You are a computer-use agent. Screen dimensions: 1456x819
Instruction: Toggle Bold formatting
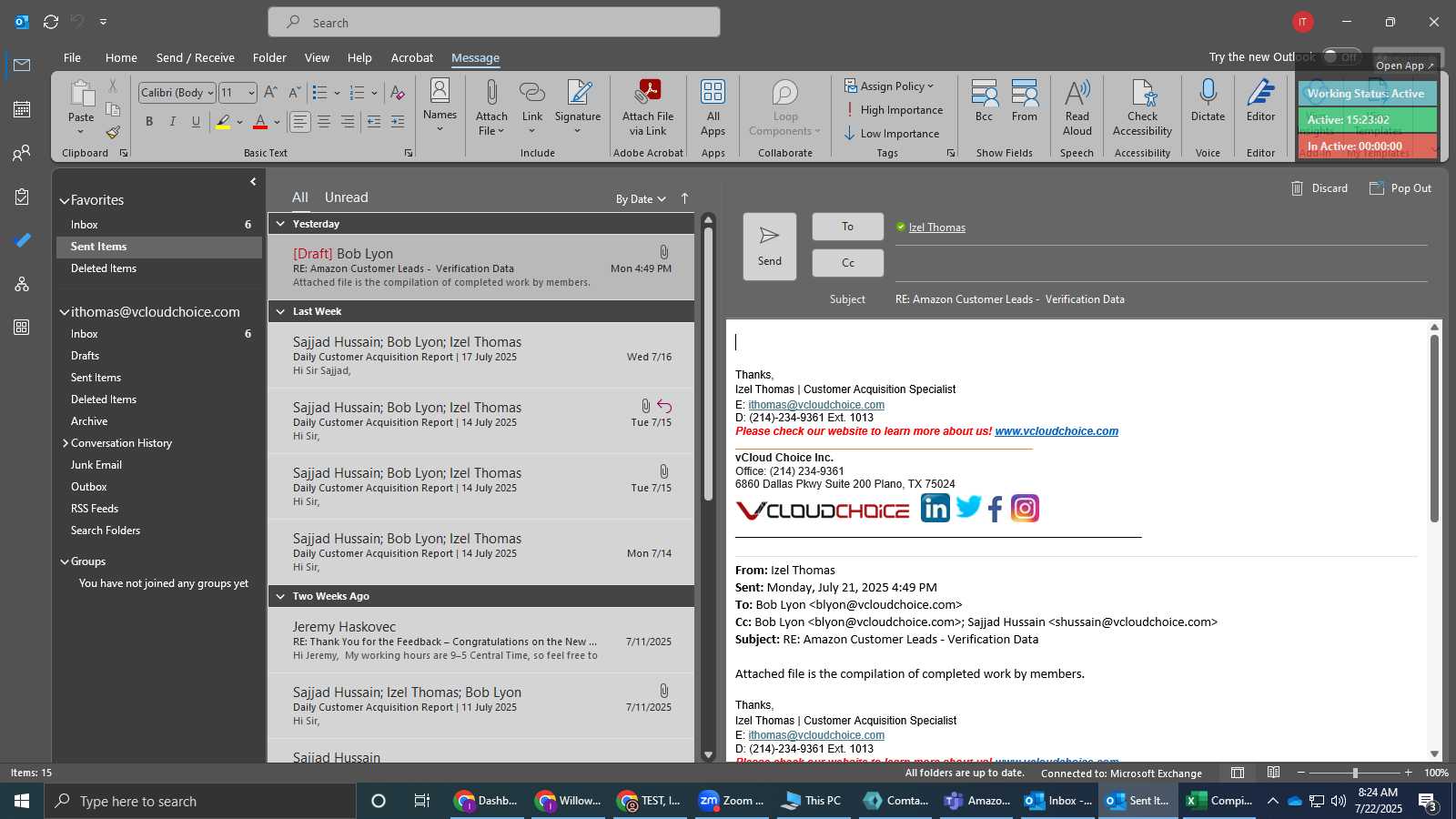click(148, 121)
